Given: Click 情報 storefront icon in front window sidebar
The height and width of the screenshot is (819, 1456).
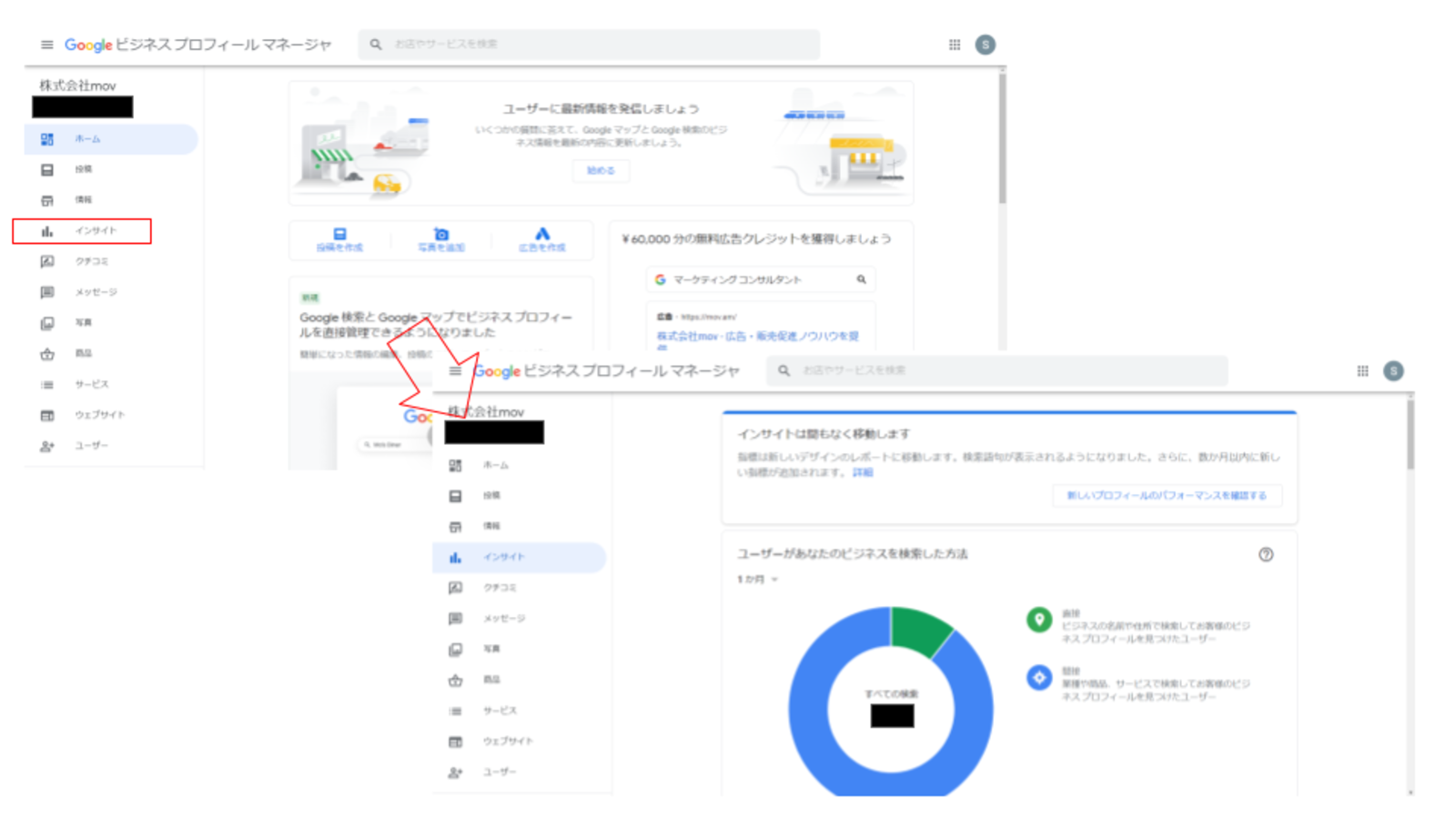Looking at the screenshot, I should click(455, 526).
